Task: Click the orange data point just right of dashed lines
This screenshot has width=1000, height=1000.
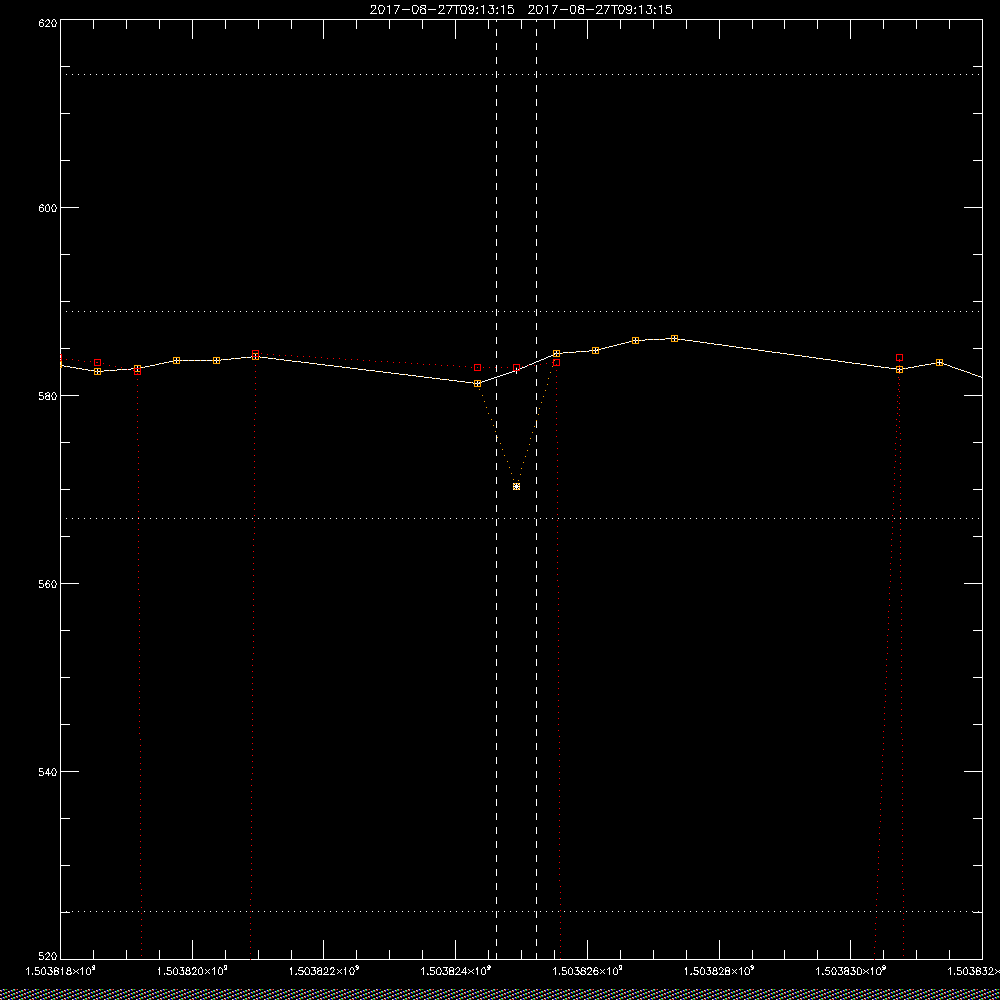Action: click(557, 353)
